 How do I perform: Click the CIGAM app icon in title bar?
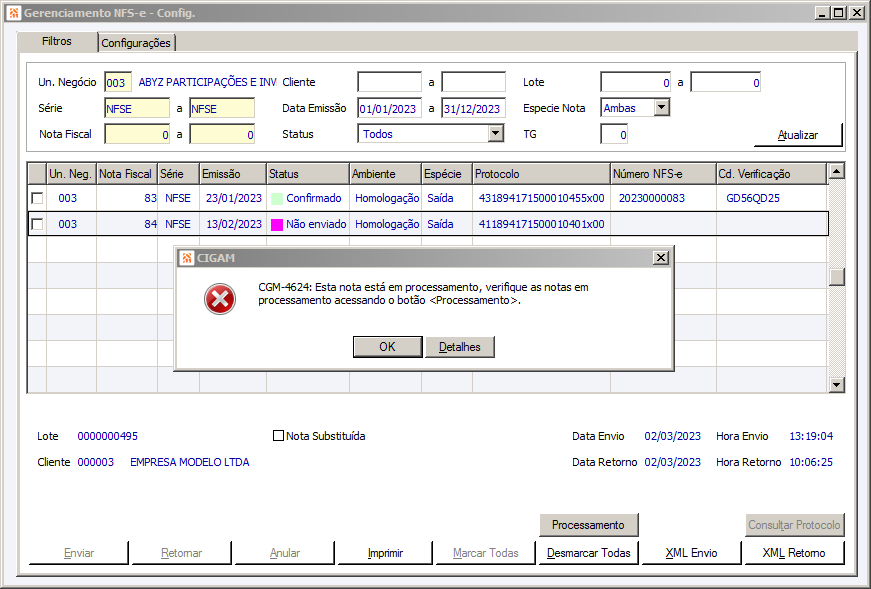(x=13, y=12)
